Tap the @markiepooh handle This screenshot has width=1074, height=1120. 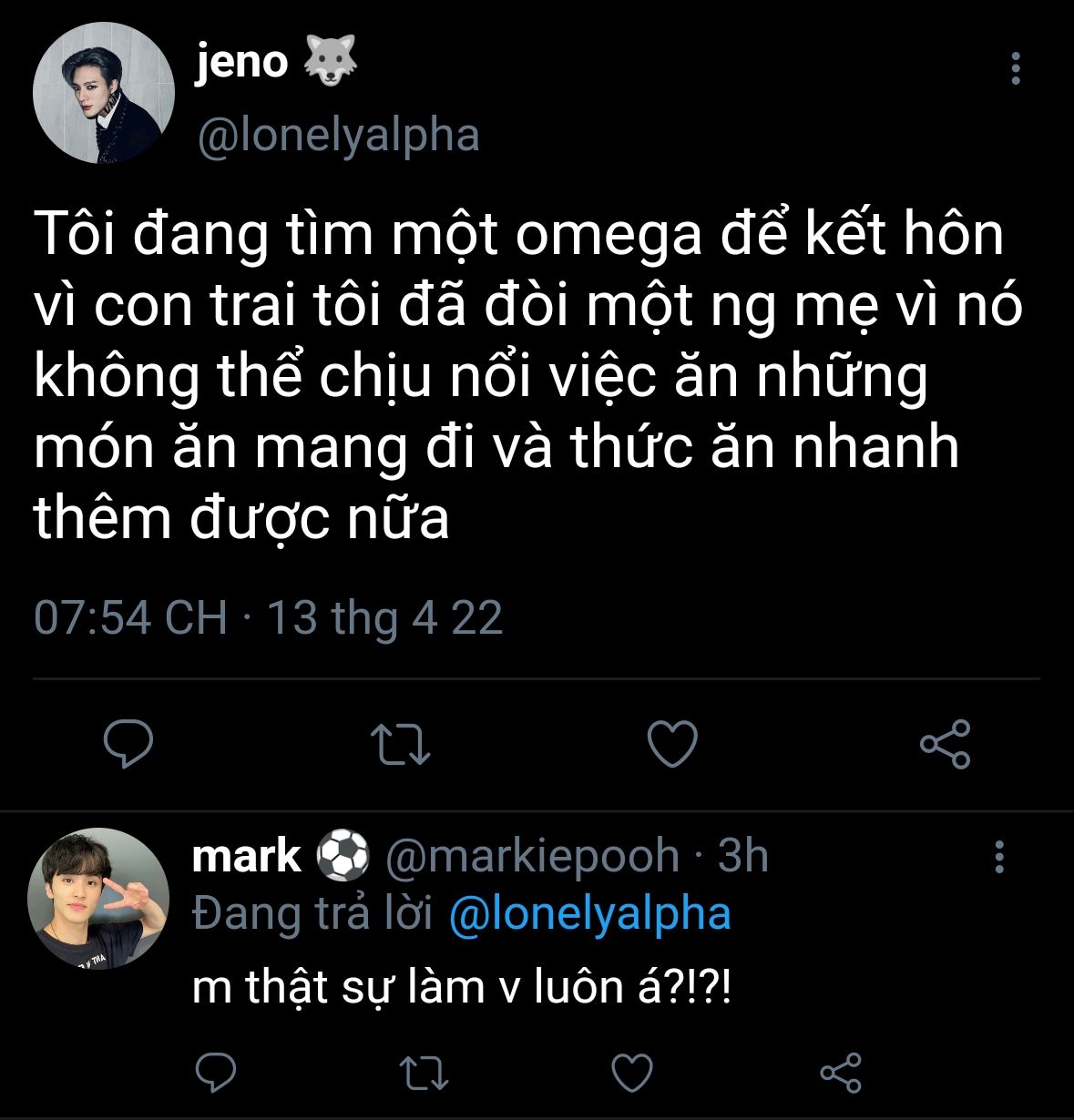(532, 856)
